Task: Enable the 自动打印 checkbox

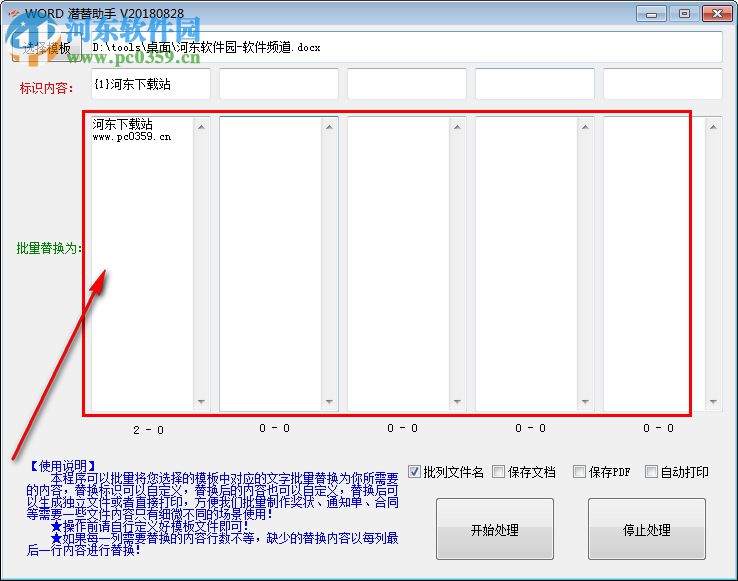Action: [651, 471]
